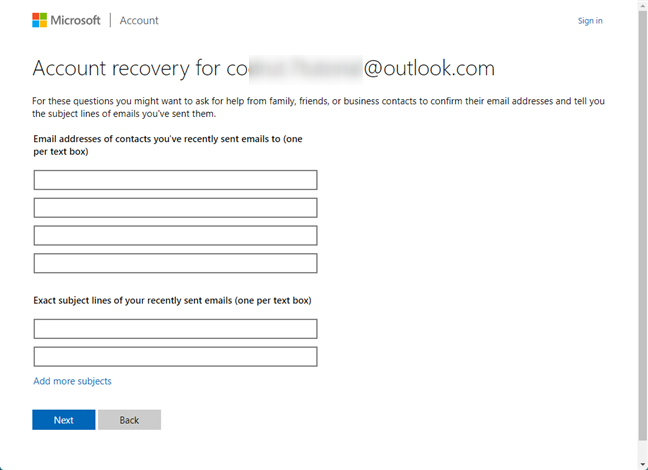Focus the first contact email address field
The height and width of the screenshot is (470, 648).
click(176, 180)
